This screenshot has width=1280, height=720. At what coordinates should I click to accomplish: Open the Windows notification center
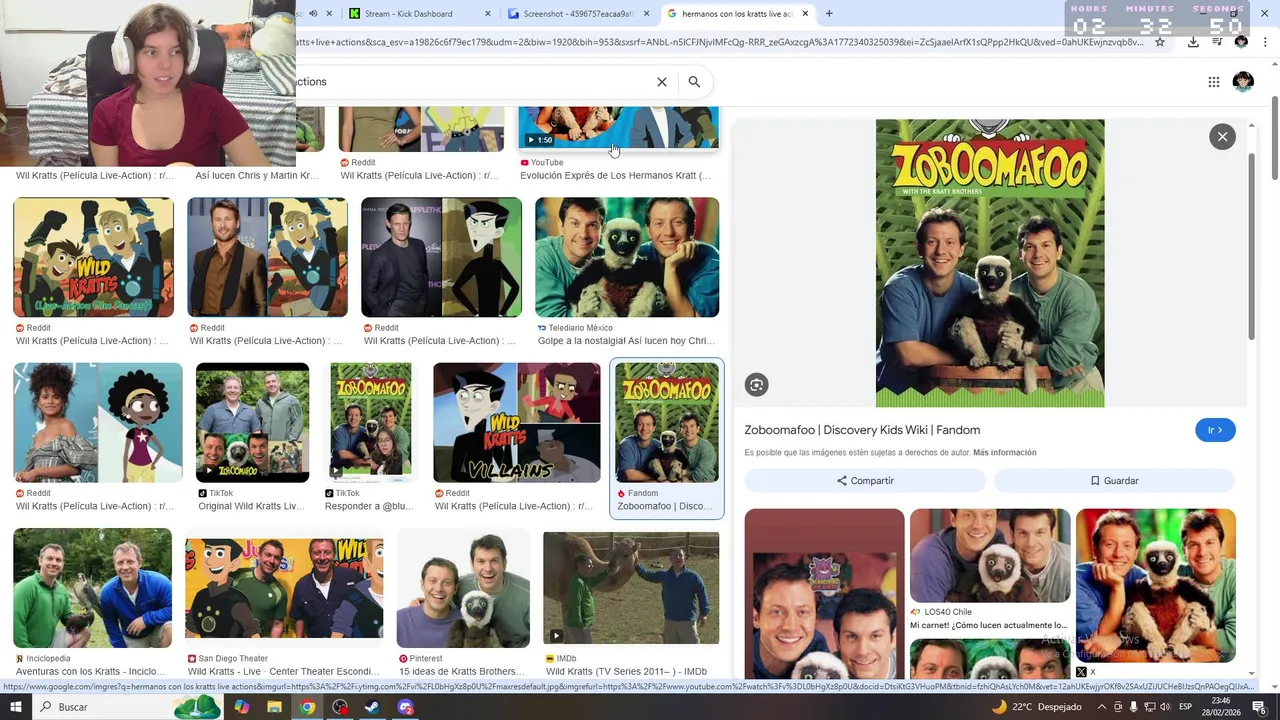pos(1260,707)
